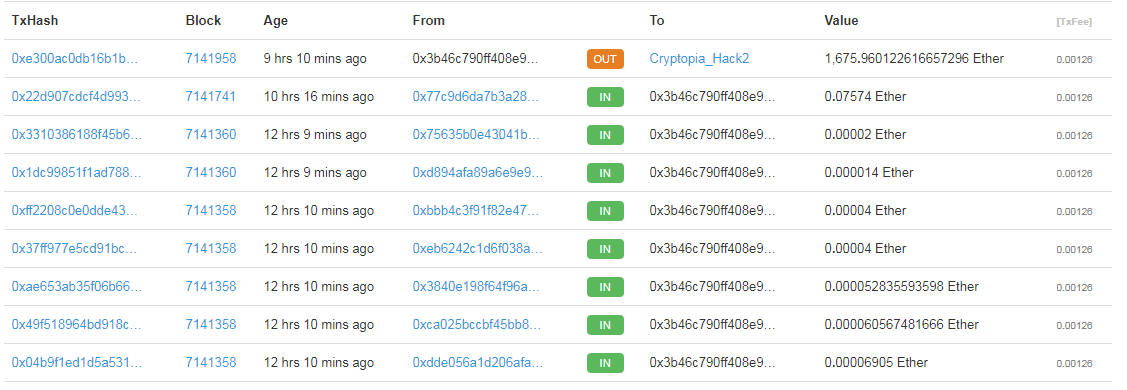Viewport: 1127px width, 390px height.
Task: Open the Cryptopia_Hack2 address link
Action: coord(699,59)
